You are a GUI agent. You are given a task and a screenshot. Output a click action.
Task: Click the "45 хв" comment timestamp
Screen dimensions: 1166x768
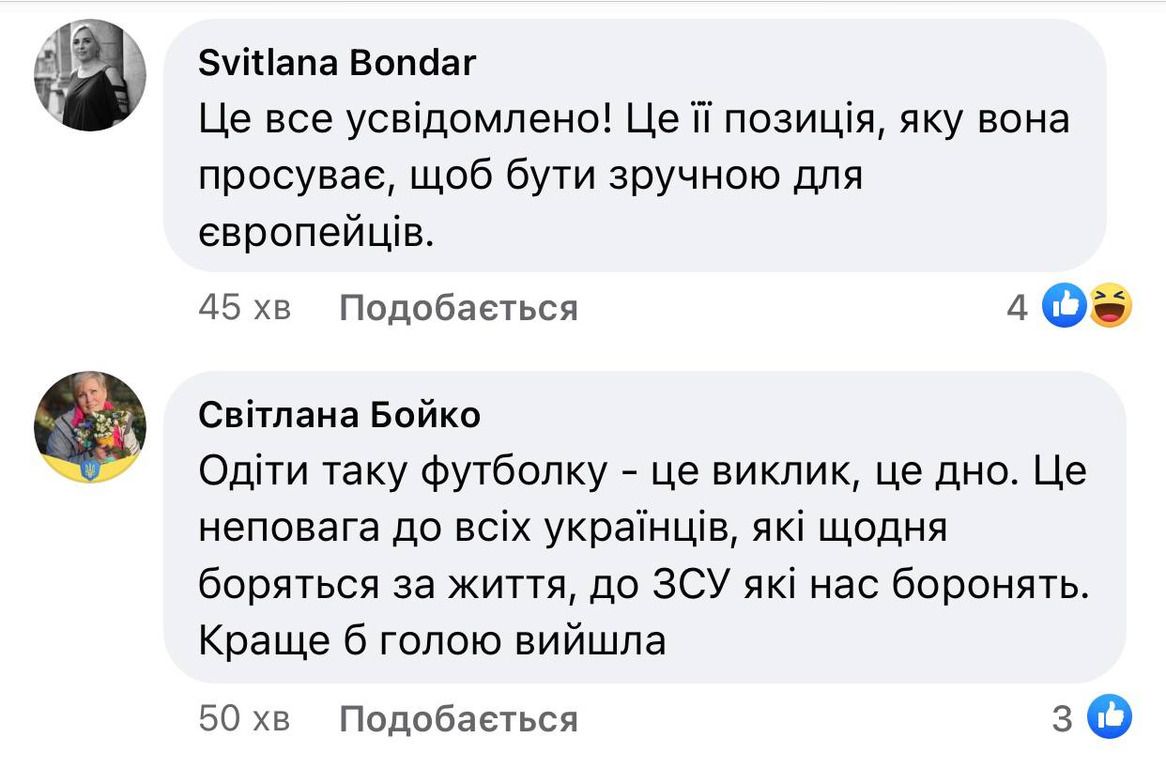[x=245, y=308]
